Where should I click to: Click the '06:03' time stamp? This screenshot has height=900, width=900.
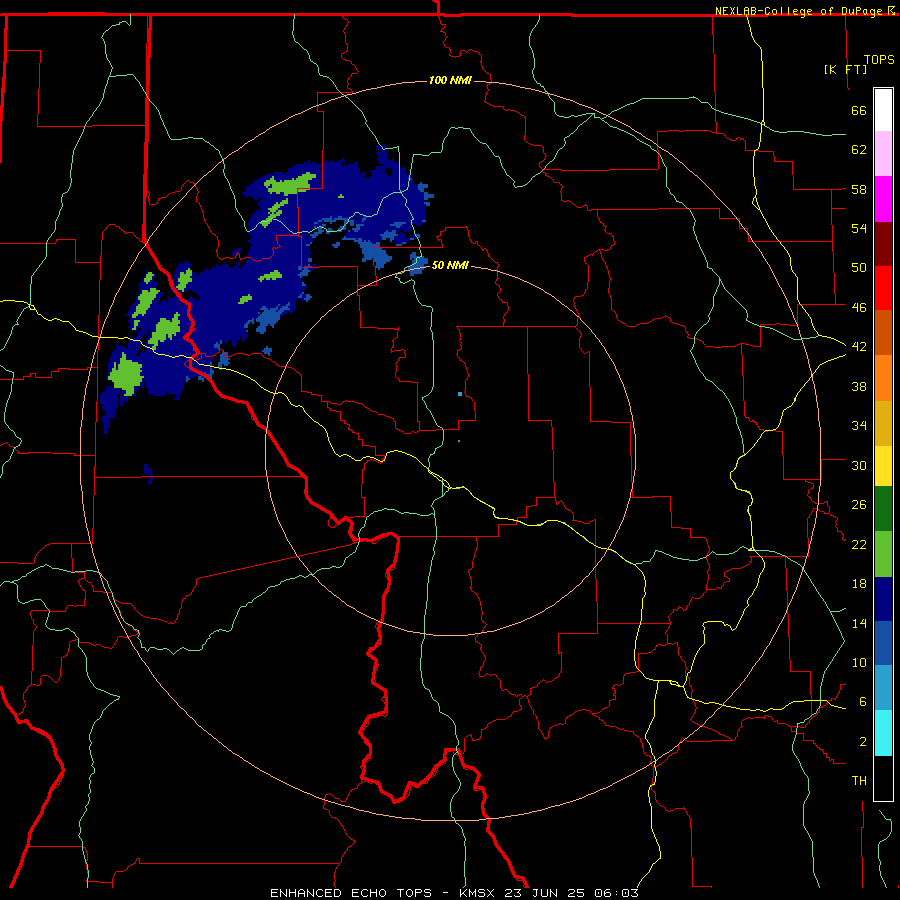[x=616, y=893]
